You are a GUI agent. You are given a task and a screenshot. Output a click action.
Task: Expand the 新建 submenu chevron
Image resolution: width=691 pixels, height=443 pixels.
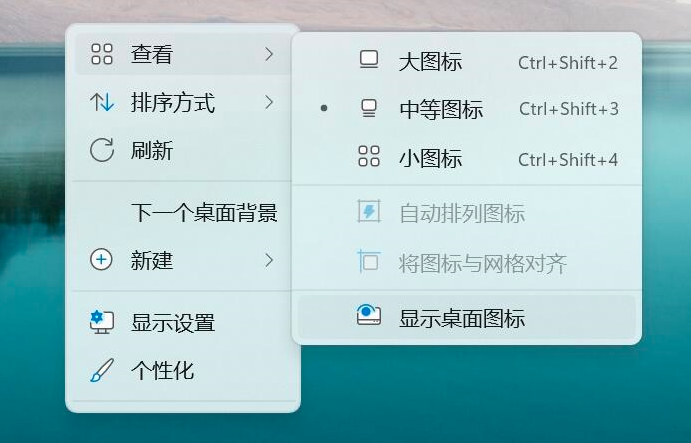coord(269,260)
